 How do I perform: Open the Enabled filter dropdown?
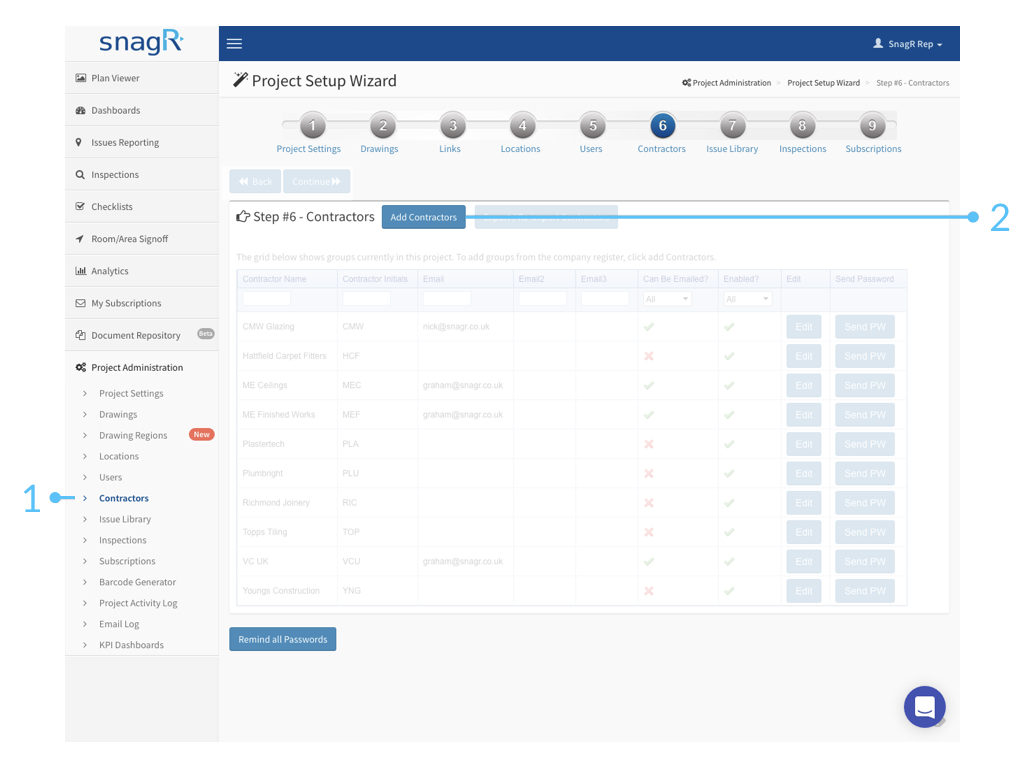pos(748,299)
